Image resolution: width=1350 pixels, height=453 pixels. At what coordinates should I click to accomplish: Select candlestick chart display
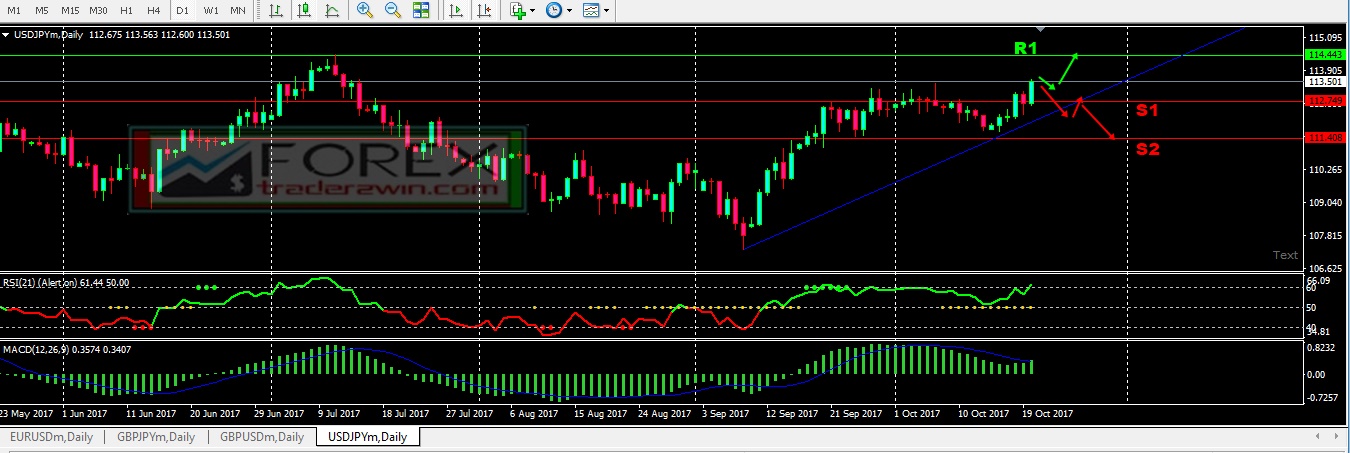pos(304,10)
